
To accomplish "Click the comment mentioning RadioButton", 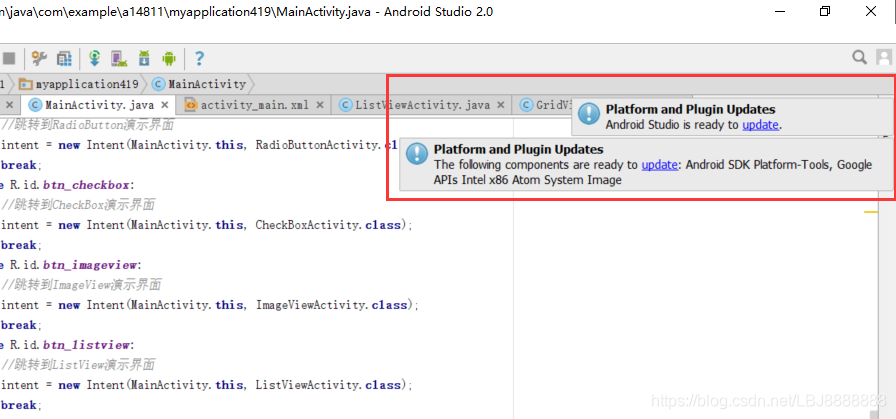I will (88, 125).
